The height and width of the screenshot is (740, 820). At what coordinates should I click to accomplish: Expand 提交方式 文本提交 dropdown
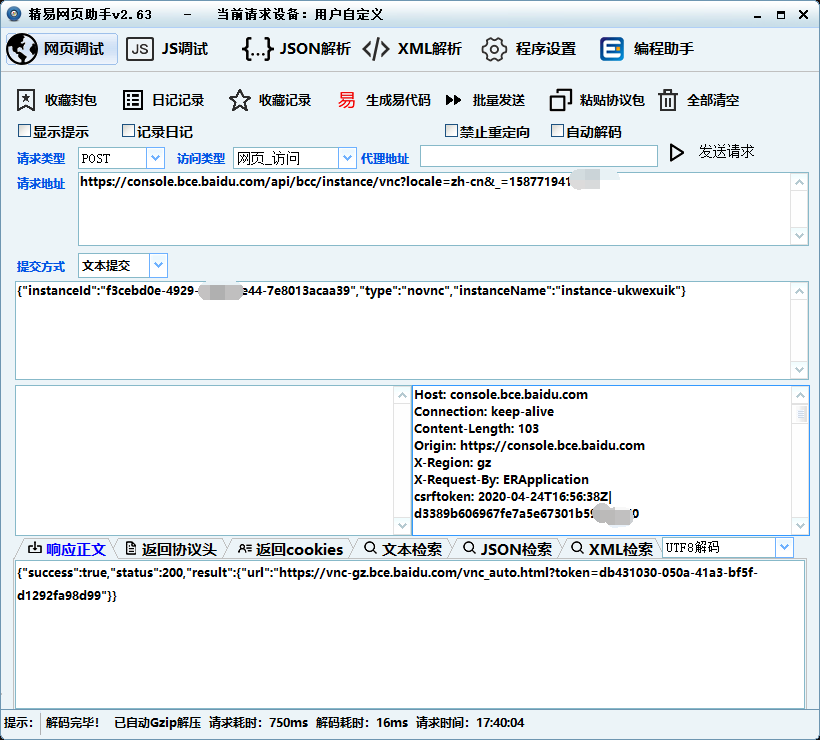point(158,265)
